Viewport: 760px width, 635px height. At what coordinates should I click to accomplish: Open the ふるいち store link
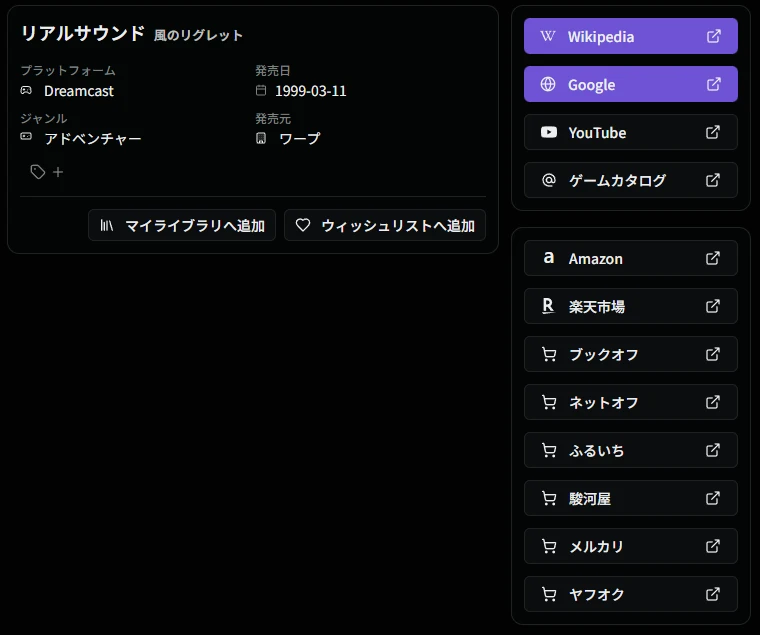(631, 450)
